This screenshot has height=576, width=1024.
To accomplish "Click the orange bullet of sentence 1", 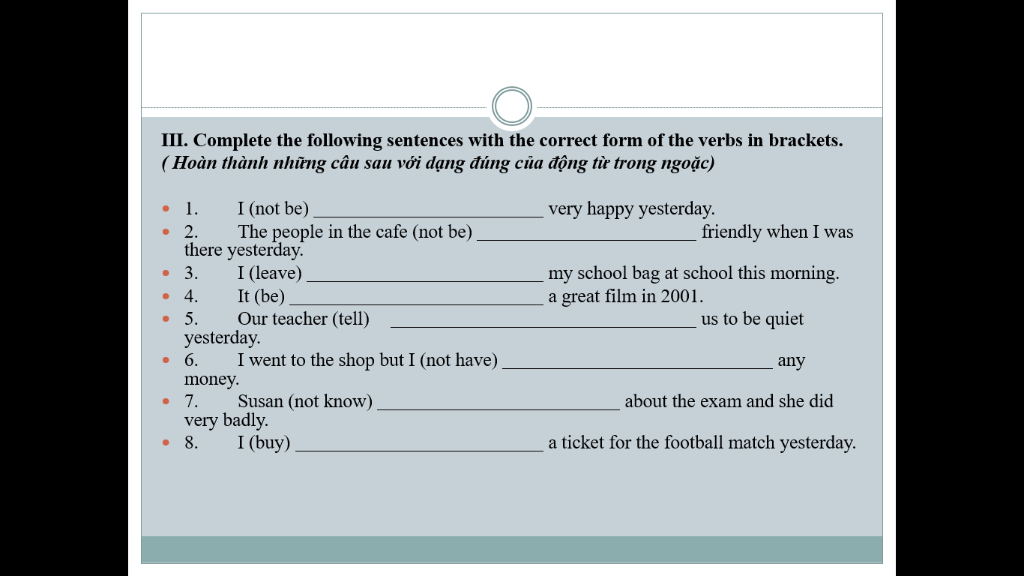I will pyautogui.click(x=166, y=209).
